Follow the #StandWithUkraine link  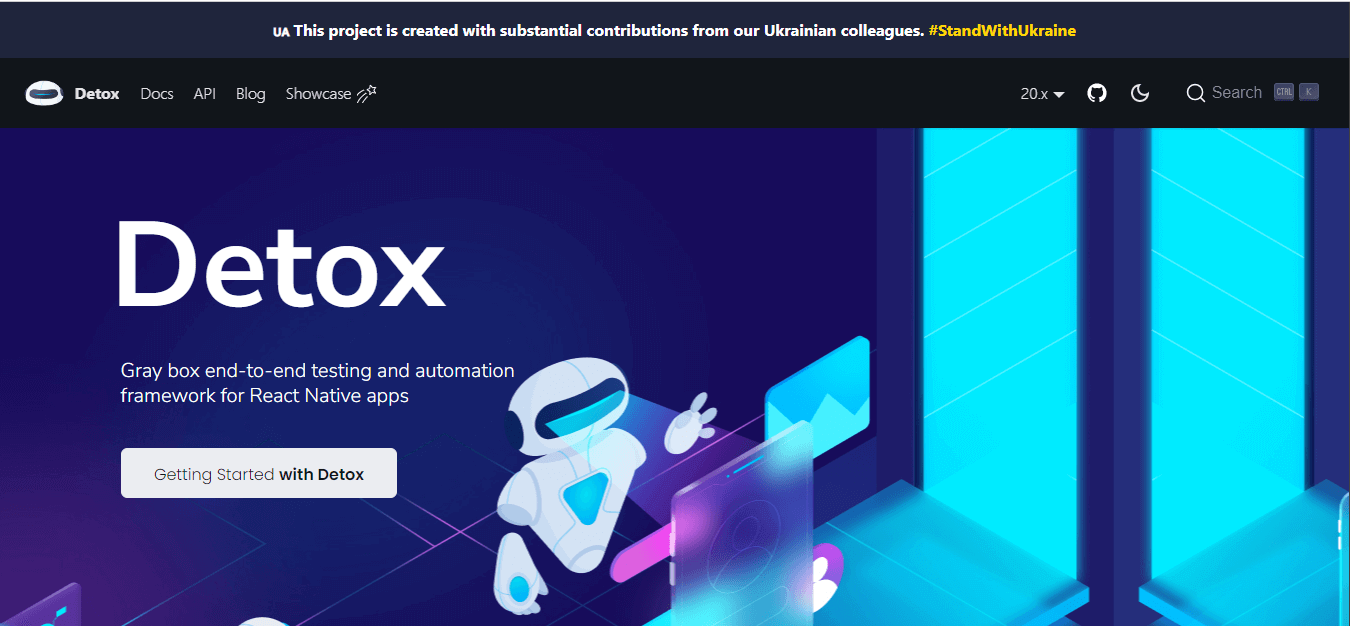pos(1002,30)
